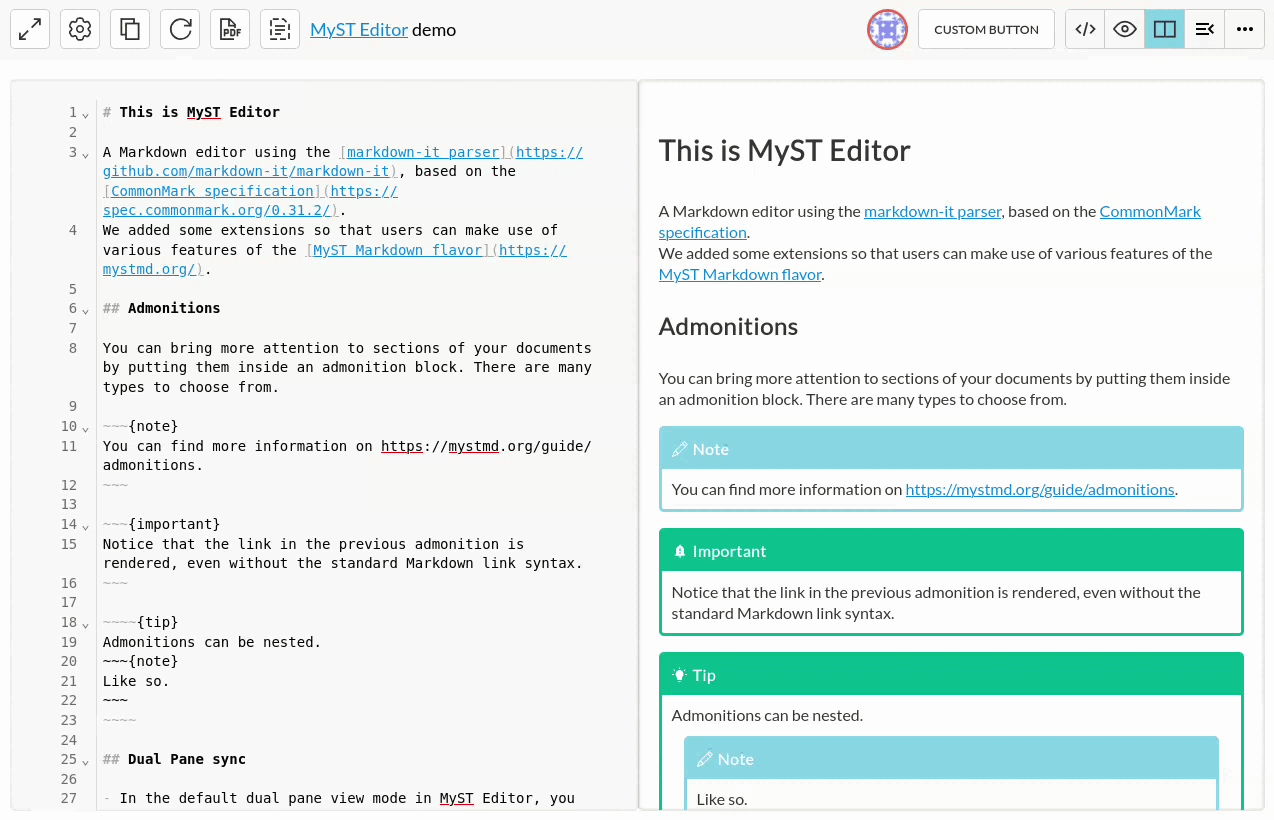Toggle preview-only mode with eye icon
The height and width of the screenshot is (820, 1274).
point(1125,29)
